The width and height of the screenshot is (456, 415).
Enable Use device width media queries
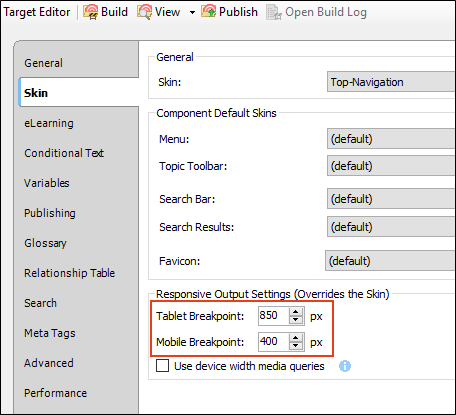[162, 366]
